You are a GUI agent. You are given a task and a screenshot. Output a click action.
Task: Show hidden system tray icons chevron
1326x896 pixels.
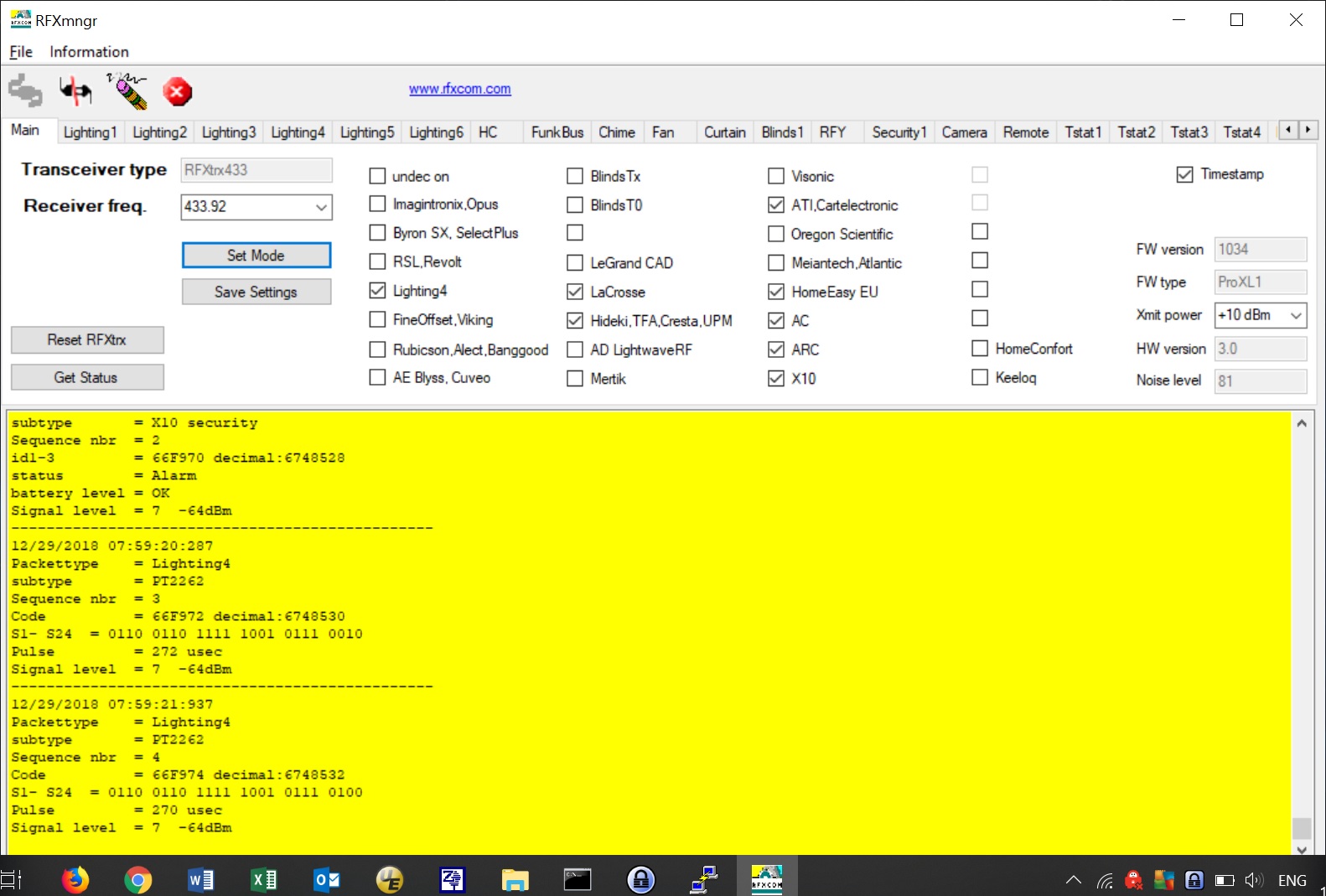1073,880
